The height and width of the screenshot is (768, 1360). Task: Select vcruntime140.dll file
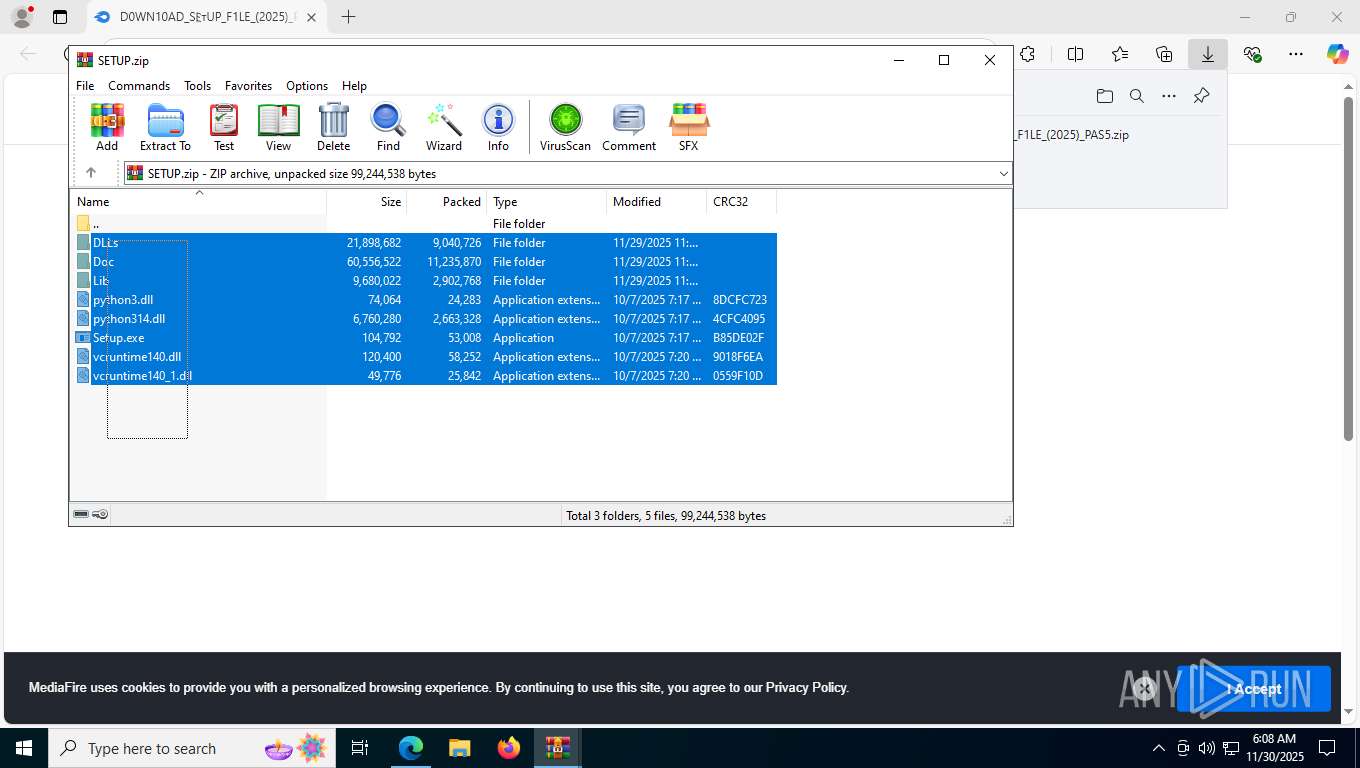coord(423,356)
